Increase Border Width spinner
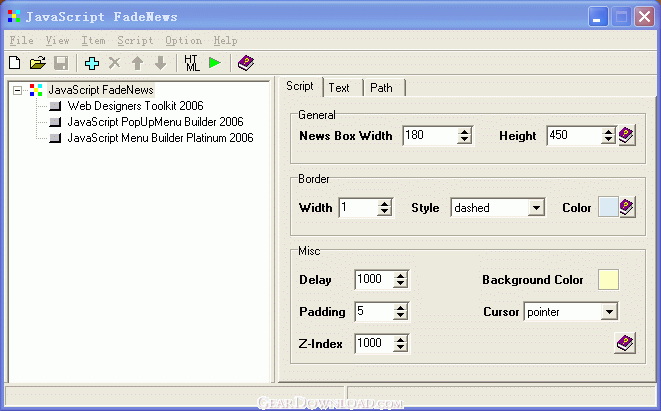Screen dimensions: 661x411 (384, 204)
